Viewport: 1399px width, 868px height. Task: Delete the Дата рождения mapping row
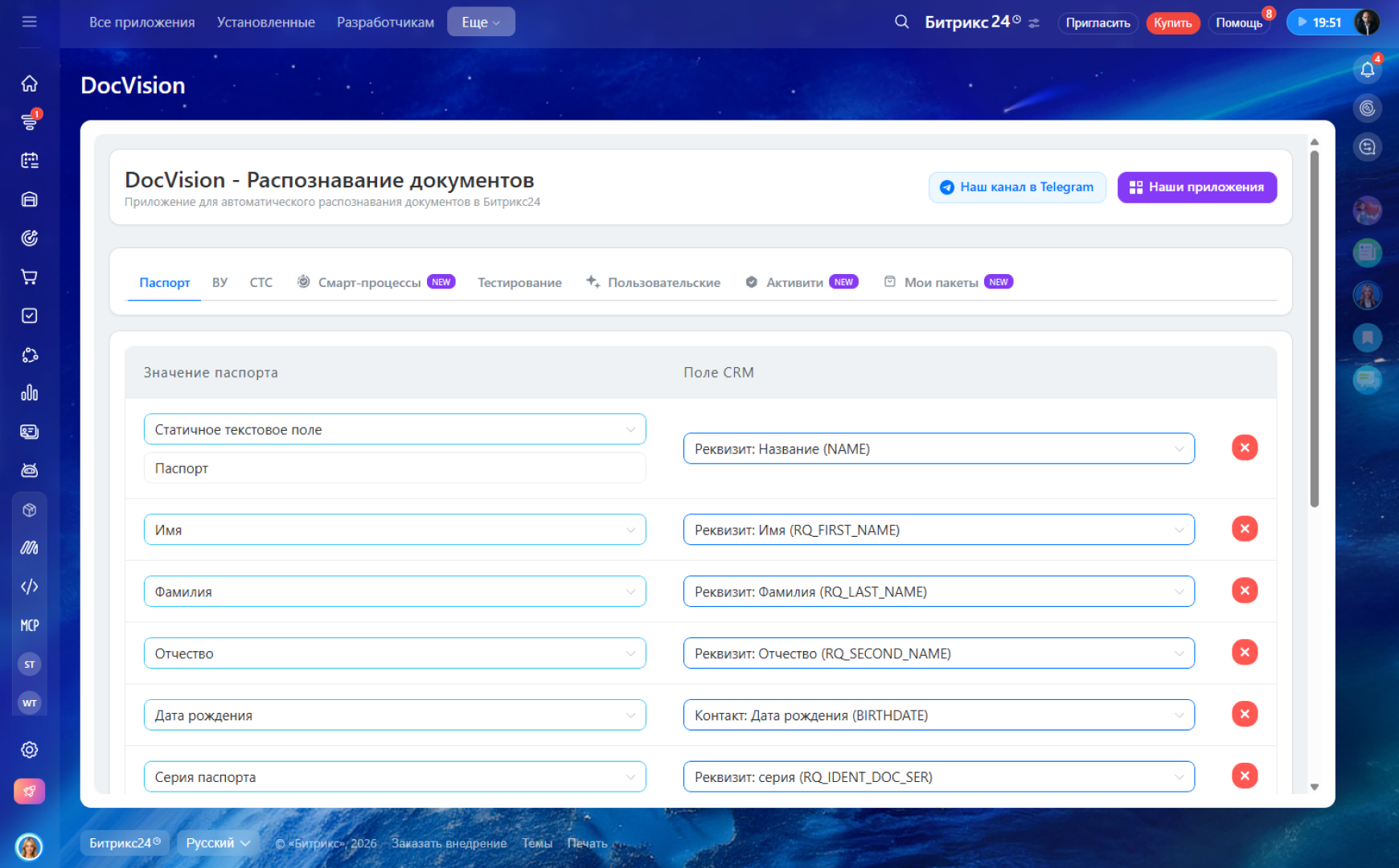1244,714
